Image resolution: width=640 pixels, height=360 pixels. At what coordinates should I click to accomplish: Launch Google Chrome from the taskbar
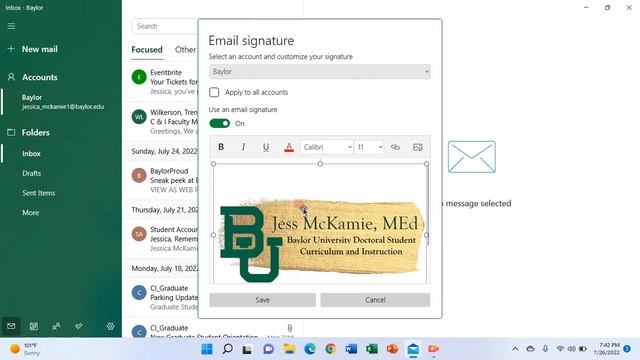coord(331,349)
